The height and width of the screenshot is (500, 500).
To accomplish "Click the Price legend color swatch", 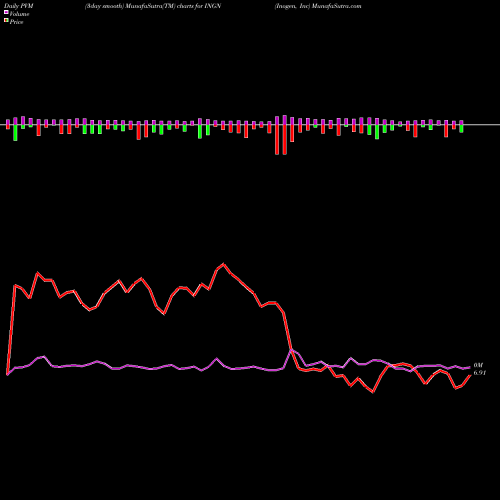I will [6, 21].
